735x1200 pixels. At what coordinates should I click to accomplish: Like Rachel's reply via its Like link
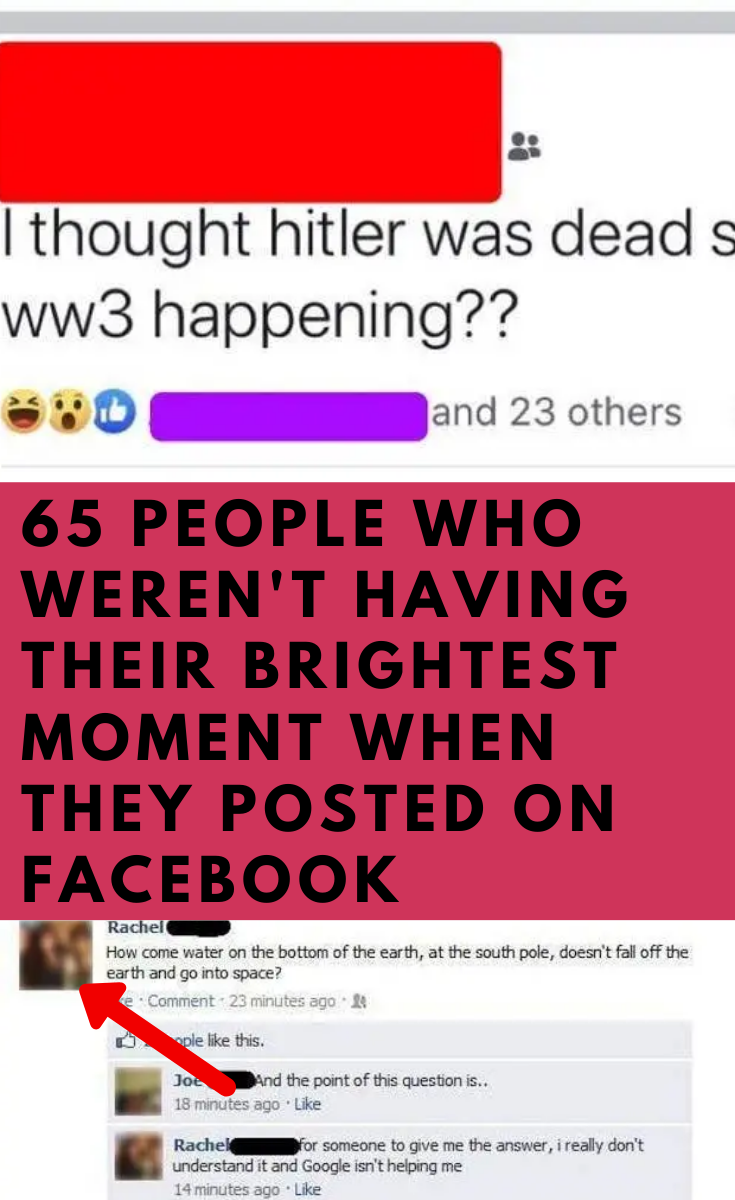pos(308,1189)
